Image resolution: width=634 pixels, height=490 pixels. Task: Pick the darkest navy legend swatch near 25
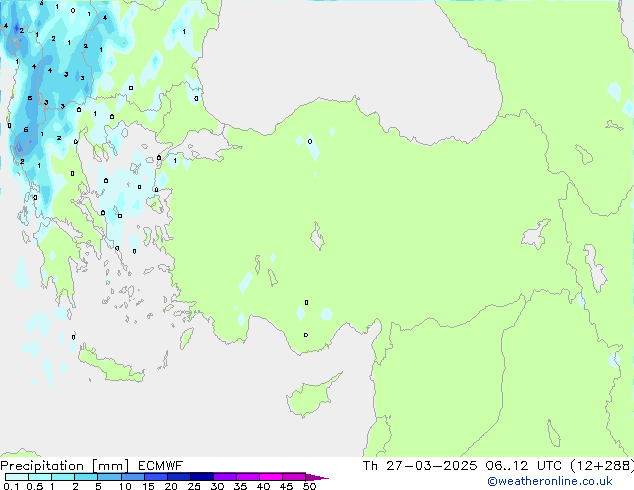[x=201, y=477]
